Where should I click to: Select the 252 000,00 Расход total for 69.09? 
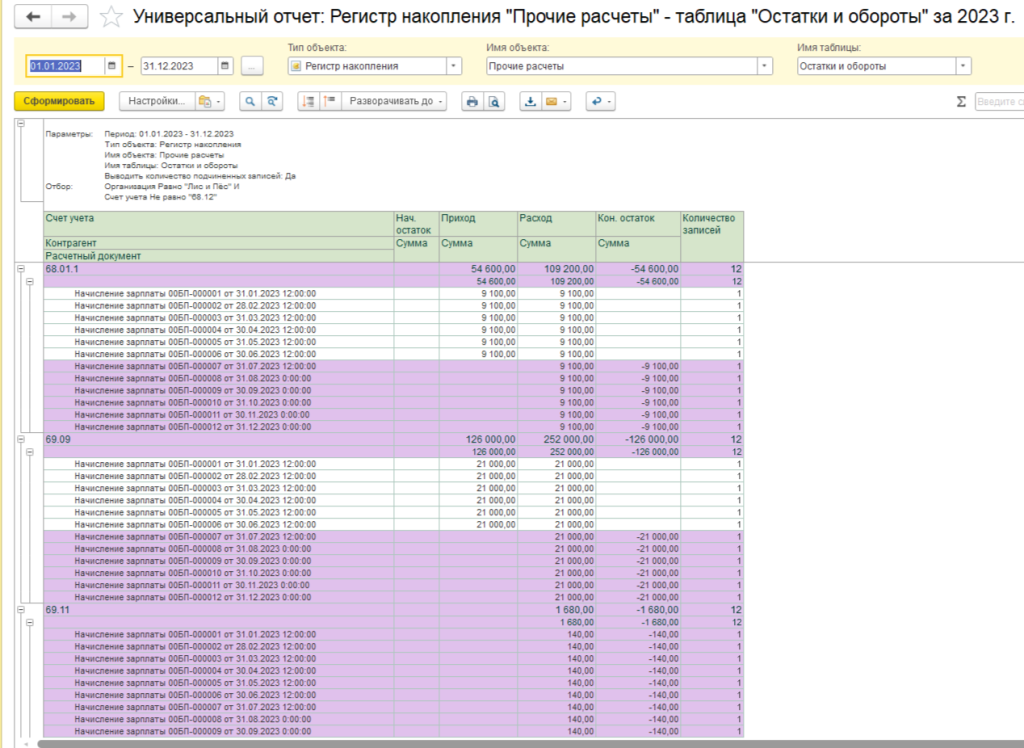coord(556,439)
